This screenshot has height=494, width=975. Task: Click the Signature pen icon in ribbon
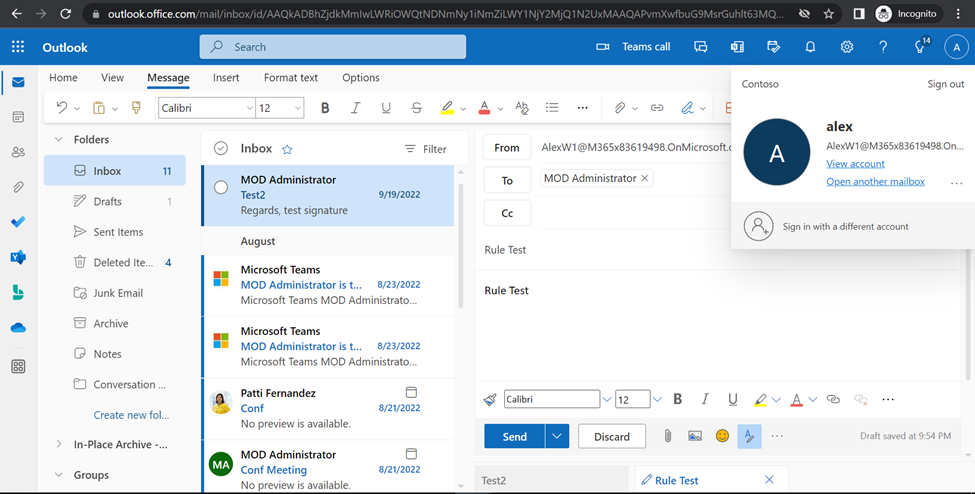687,108
